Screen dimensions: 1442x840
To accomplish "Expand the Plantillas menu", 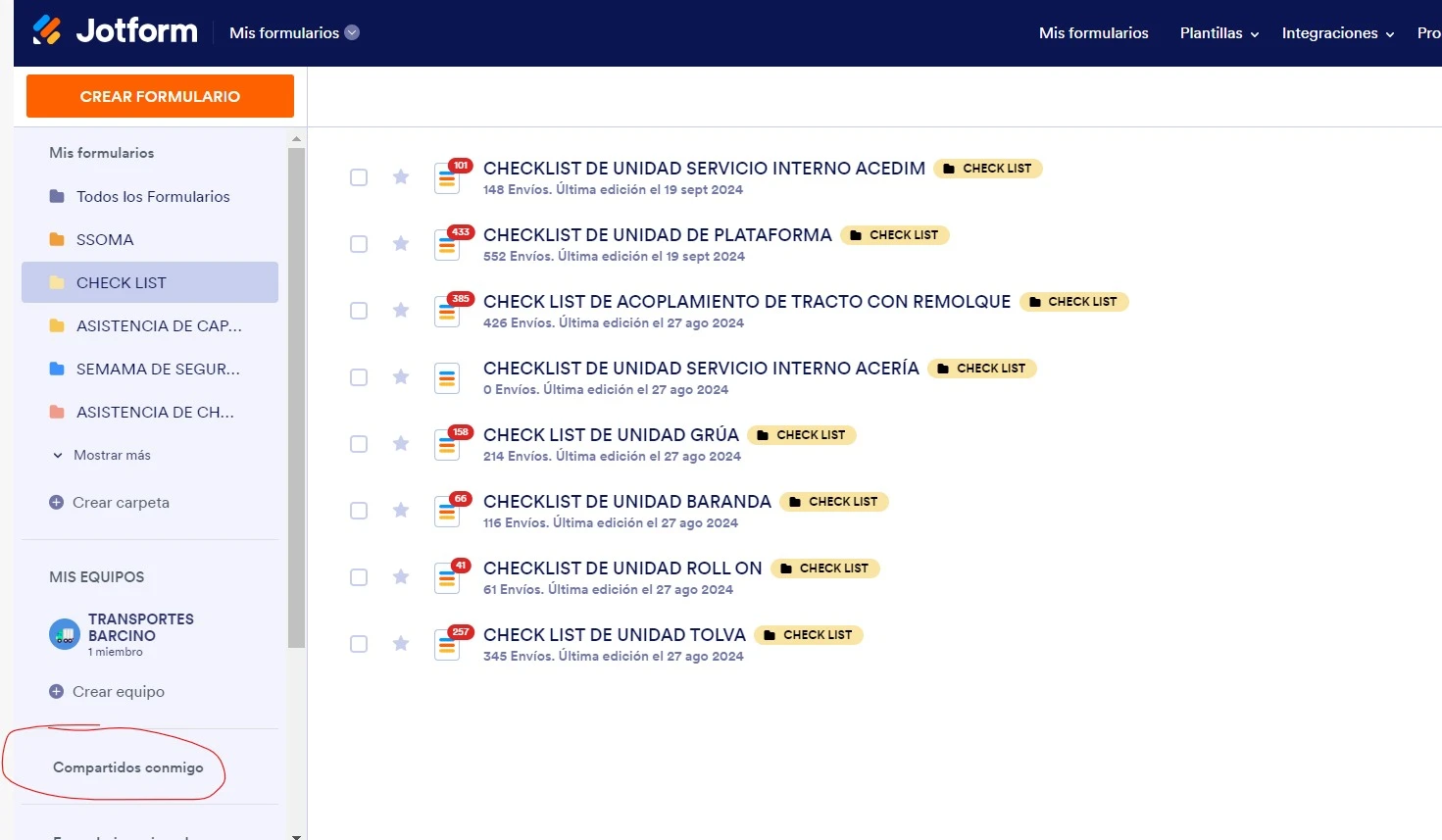I will click(1218, 33).
